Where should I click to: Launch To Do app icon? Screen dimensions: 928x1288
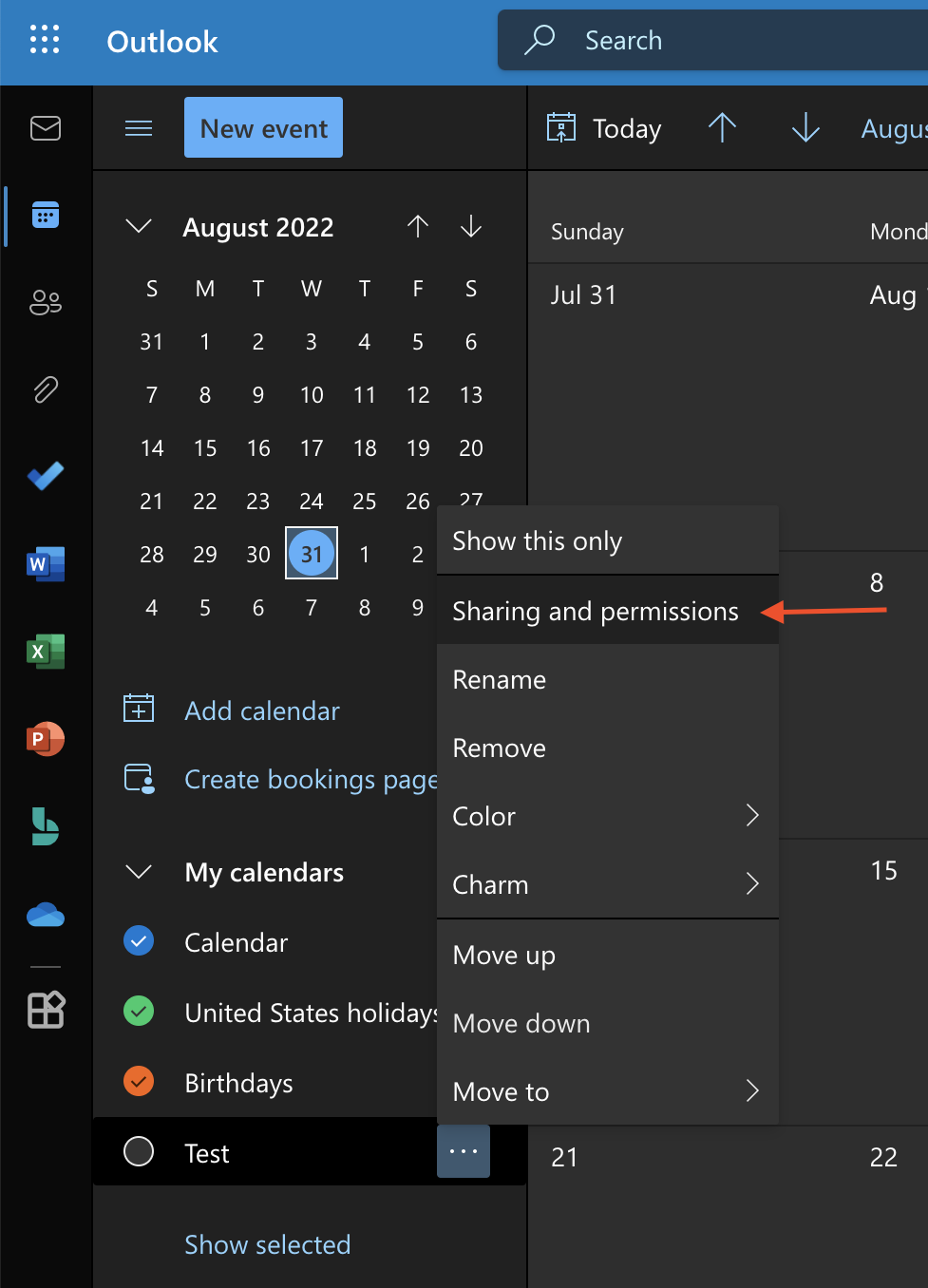46,476
